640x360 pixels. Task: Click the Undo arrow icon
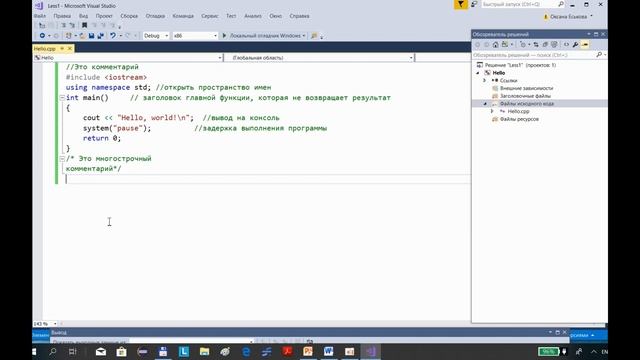click(113, 36)
